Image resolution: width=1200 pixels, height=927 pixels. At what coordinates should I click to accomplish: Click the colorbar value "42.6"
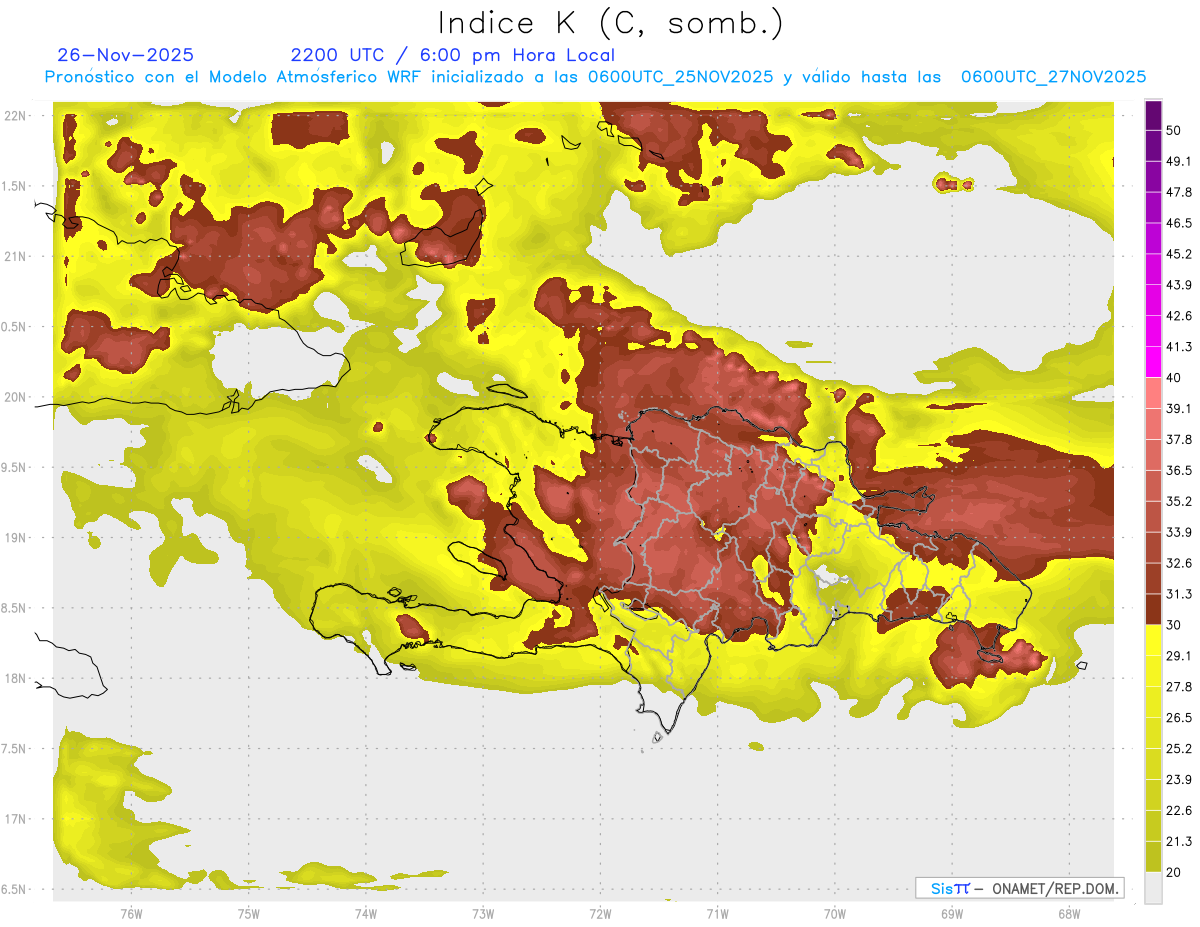coord(1180,316)
